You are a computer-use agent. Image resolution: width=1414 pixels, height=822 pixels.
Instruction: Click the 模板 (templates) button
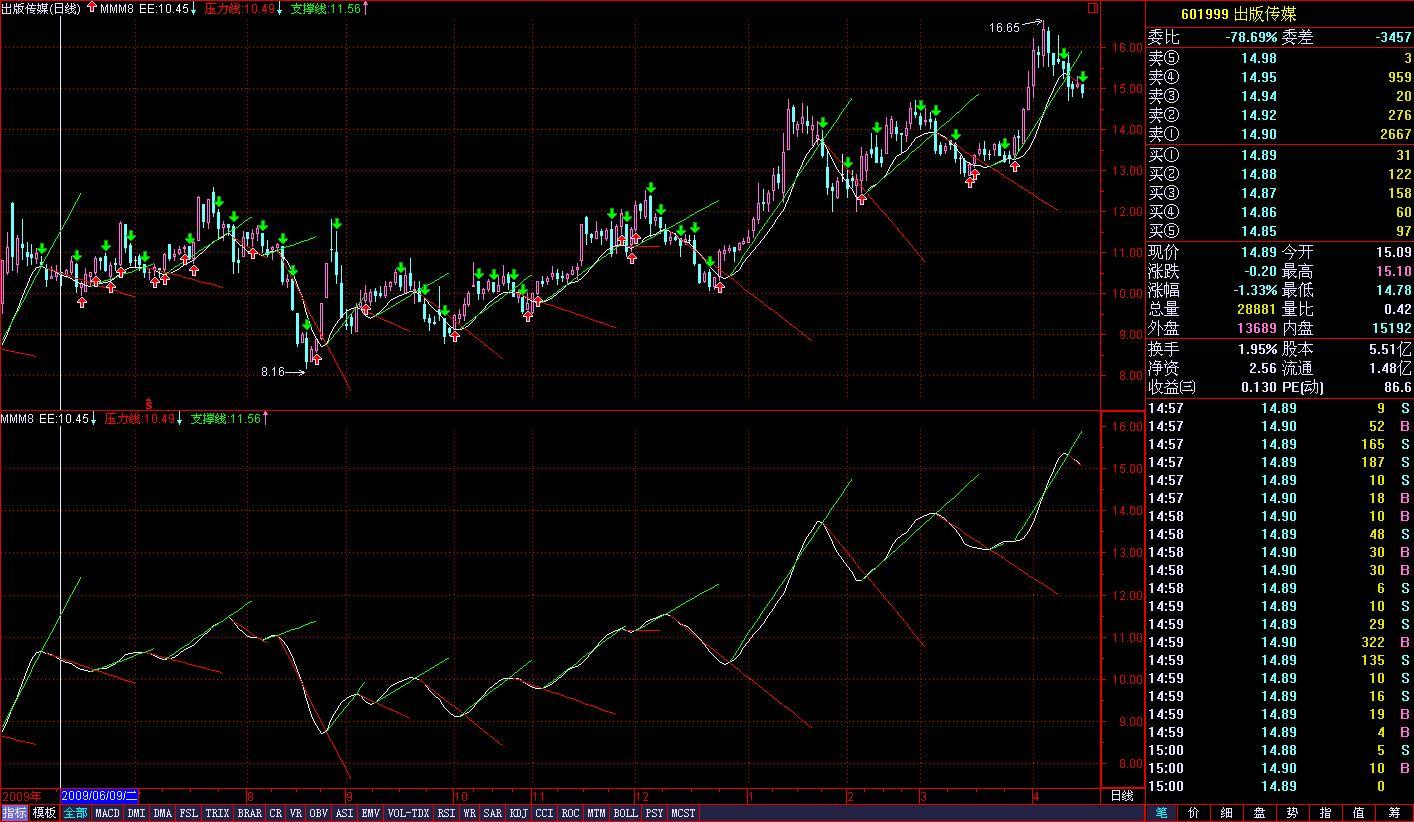(x=45, y=814)
